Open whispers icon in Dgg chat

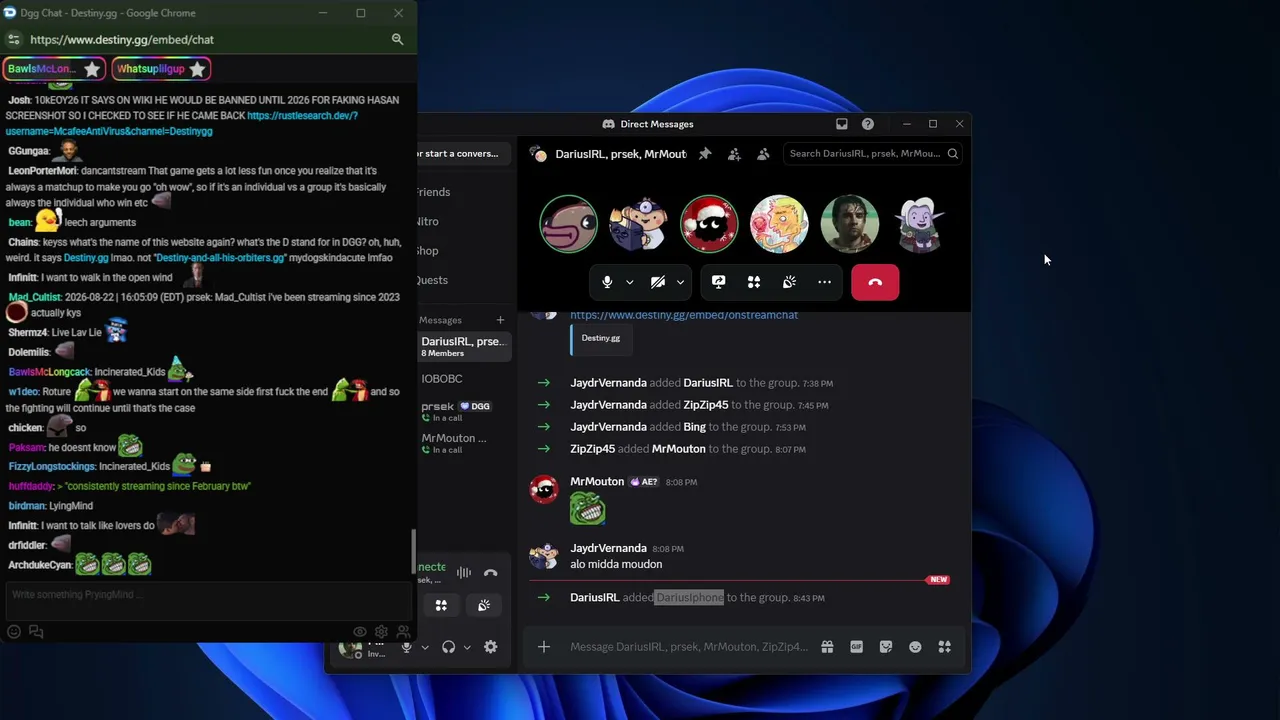tap(36, 632)
